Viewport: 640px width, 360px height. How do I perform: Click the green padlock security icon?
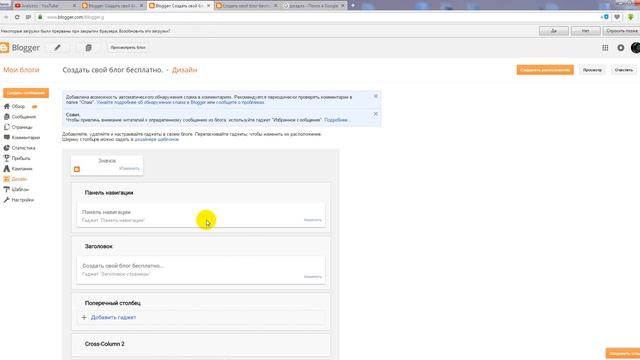point(40,17)
